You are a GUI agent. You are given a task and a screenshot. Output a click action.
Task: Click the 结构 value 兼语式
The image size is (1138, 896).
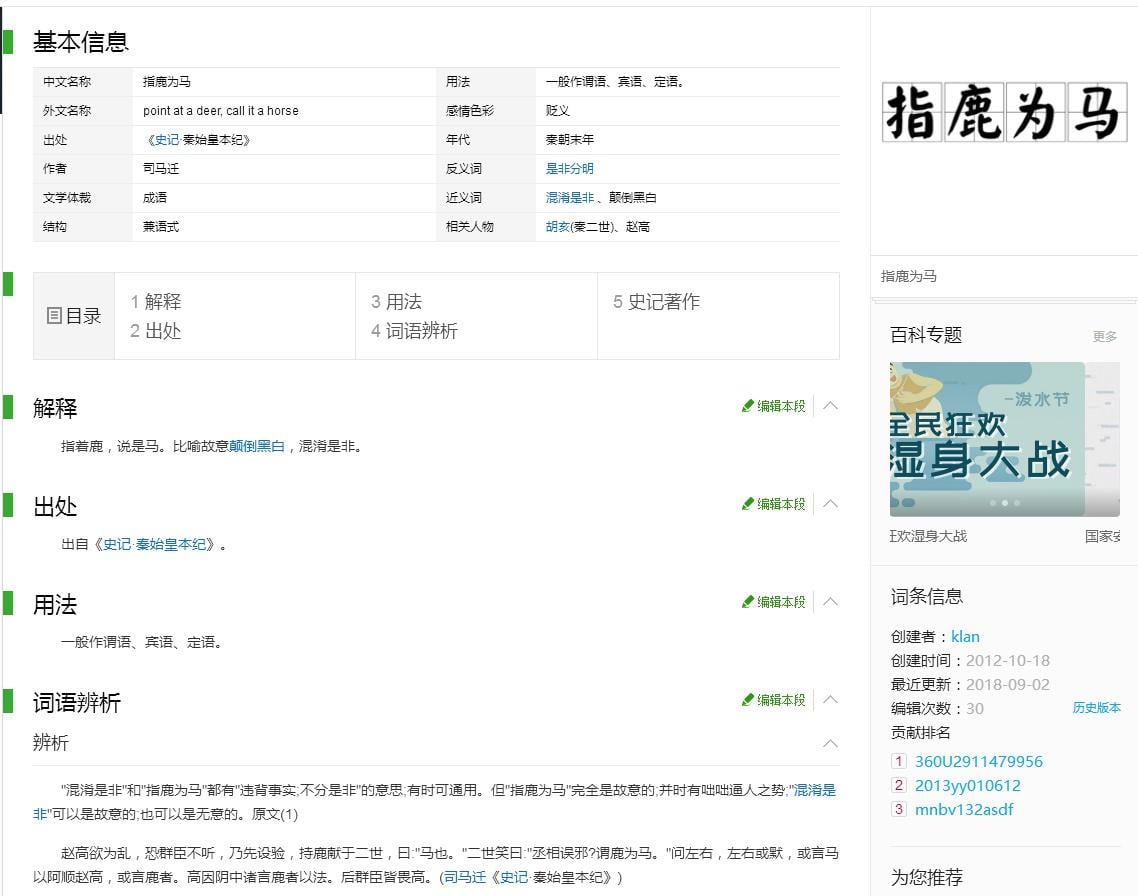click(161, 226)
